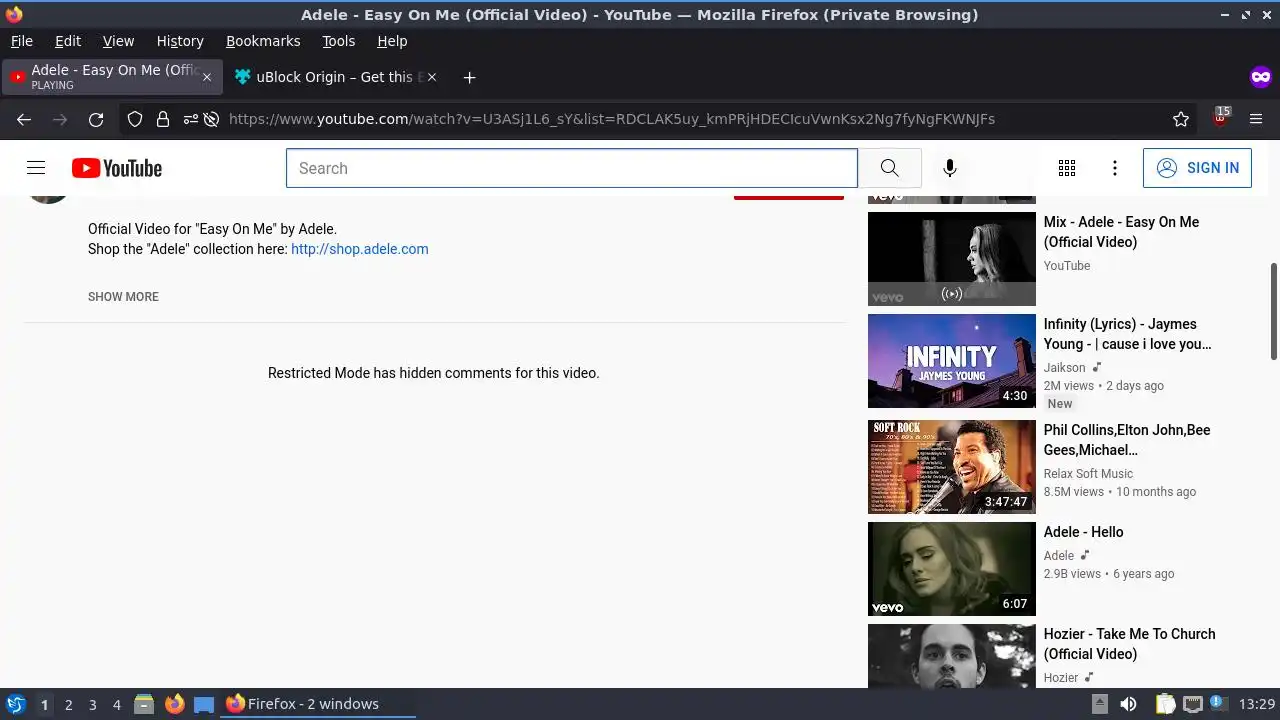Open the History menu
Viewport: 1280px width, 720px height.
(x=180, y=41)
